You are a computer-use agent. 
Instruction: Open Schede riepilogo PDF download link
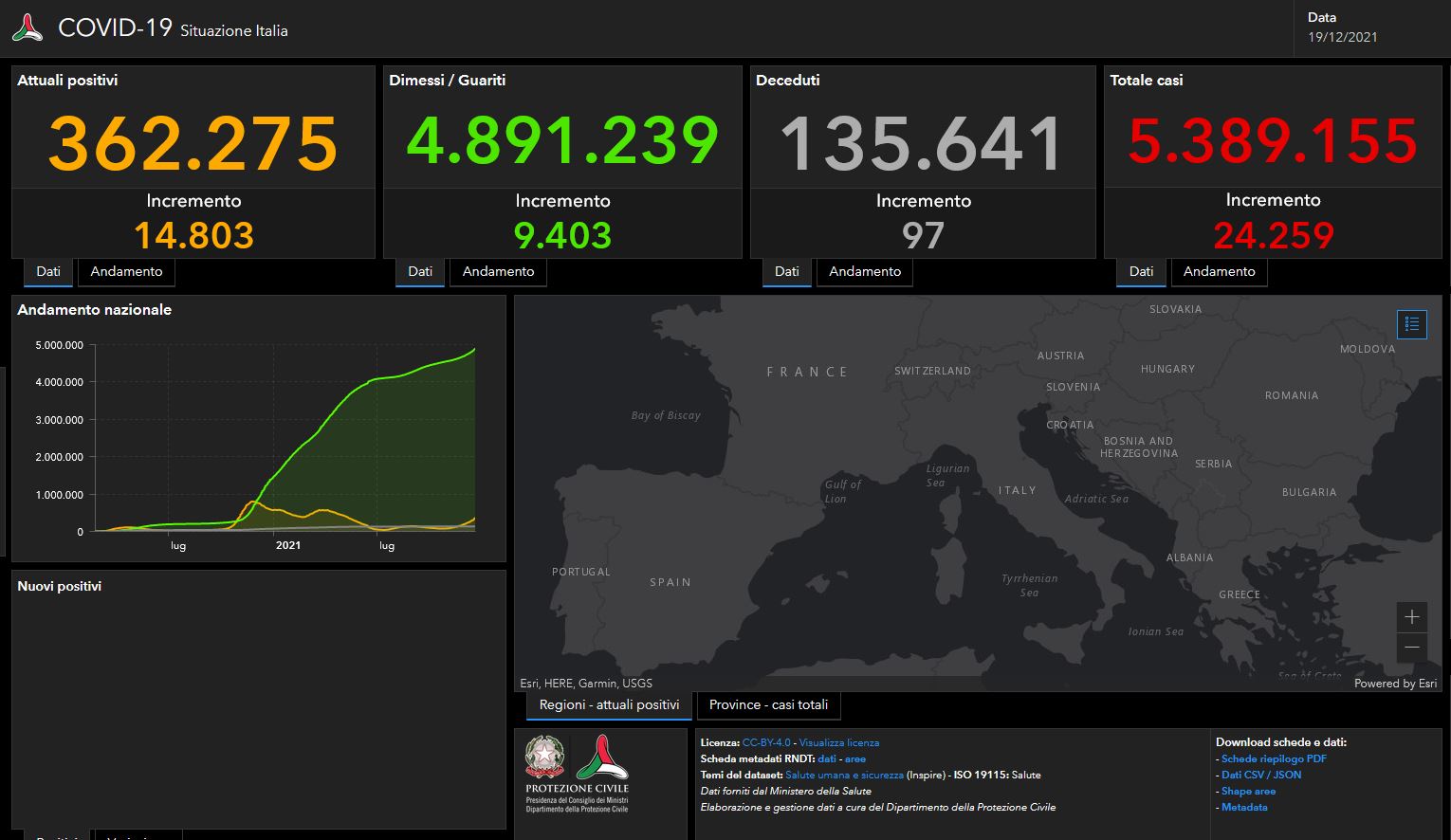click(1273, 759)
